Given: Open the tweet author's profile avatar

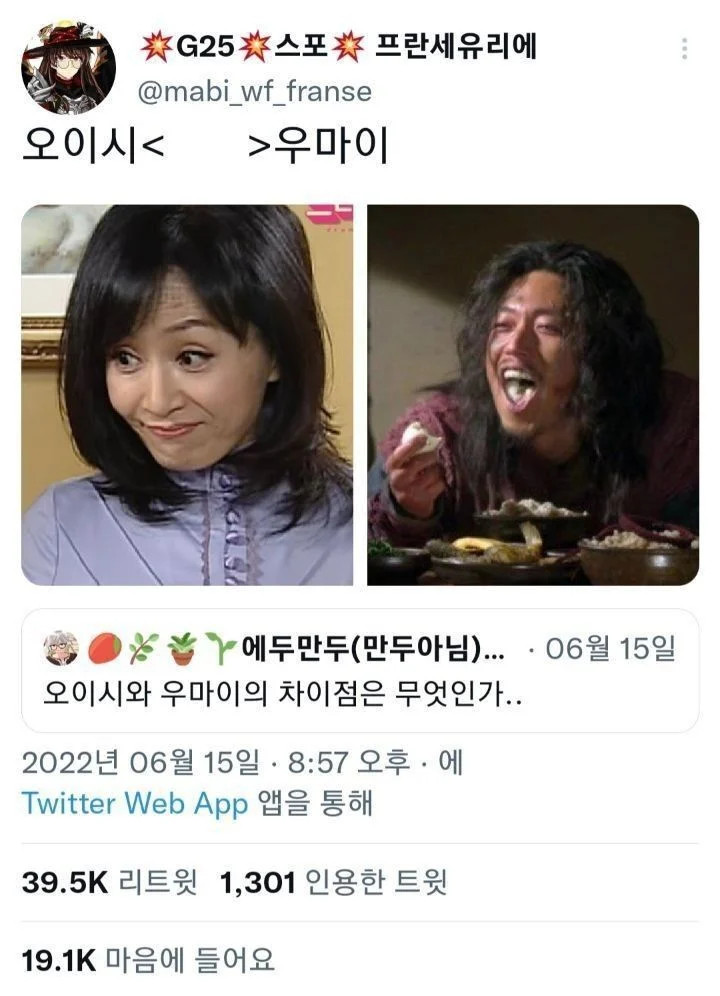Looking at the screenshot, I should click(69, 68).
